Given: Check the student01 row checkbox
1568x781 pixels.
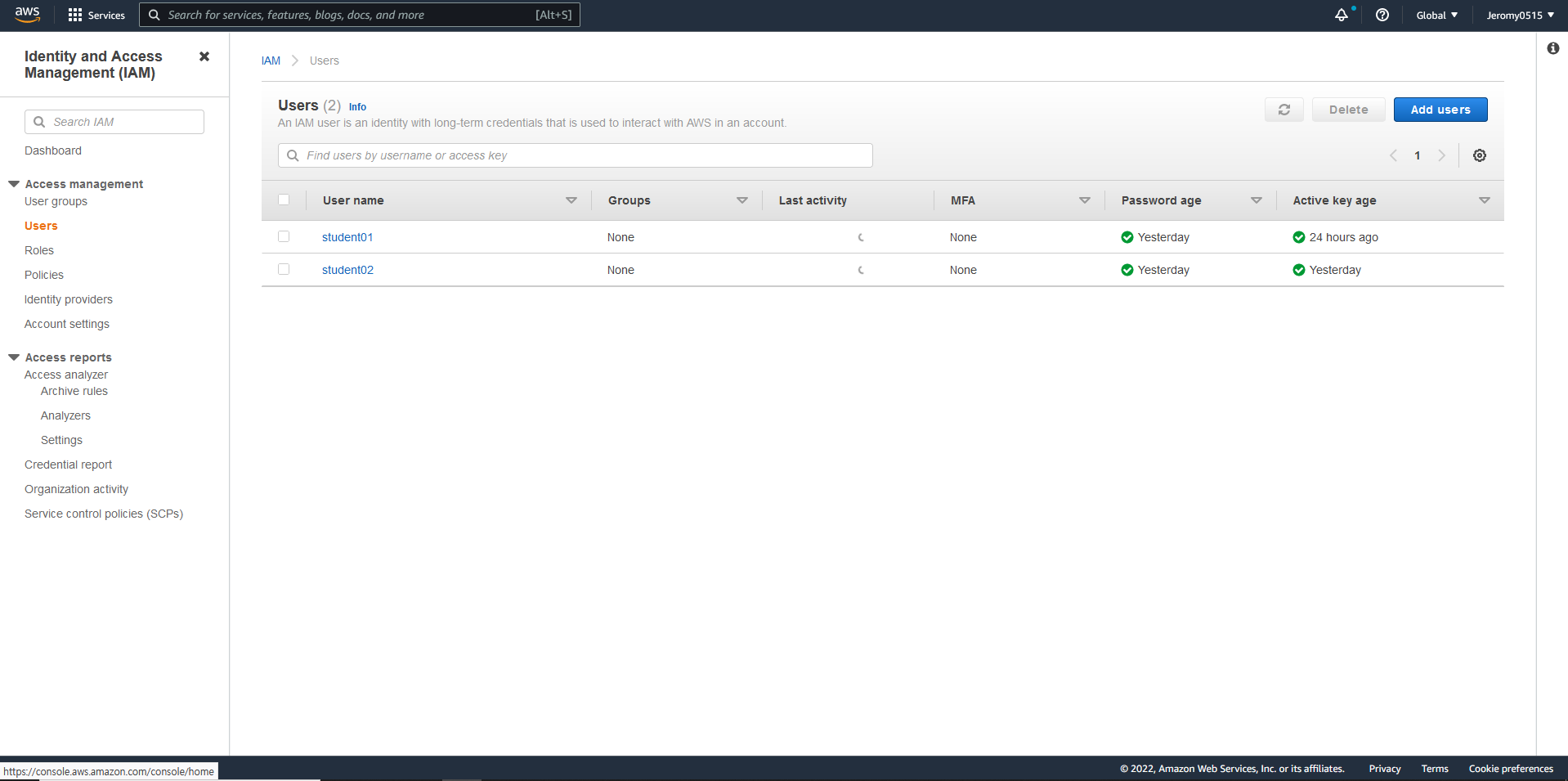Looking at the screenshot, I should click(x=284, y=236).
